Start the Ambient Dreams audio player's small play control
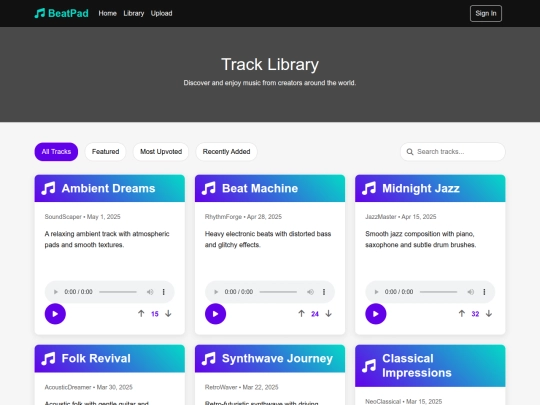Image resolution: width=540 pixels, height=405 pixels. click(x=55, y=292)
